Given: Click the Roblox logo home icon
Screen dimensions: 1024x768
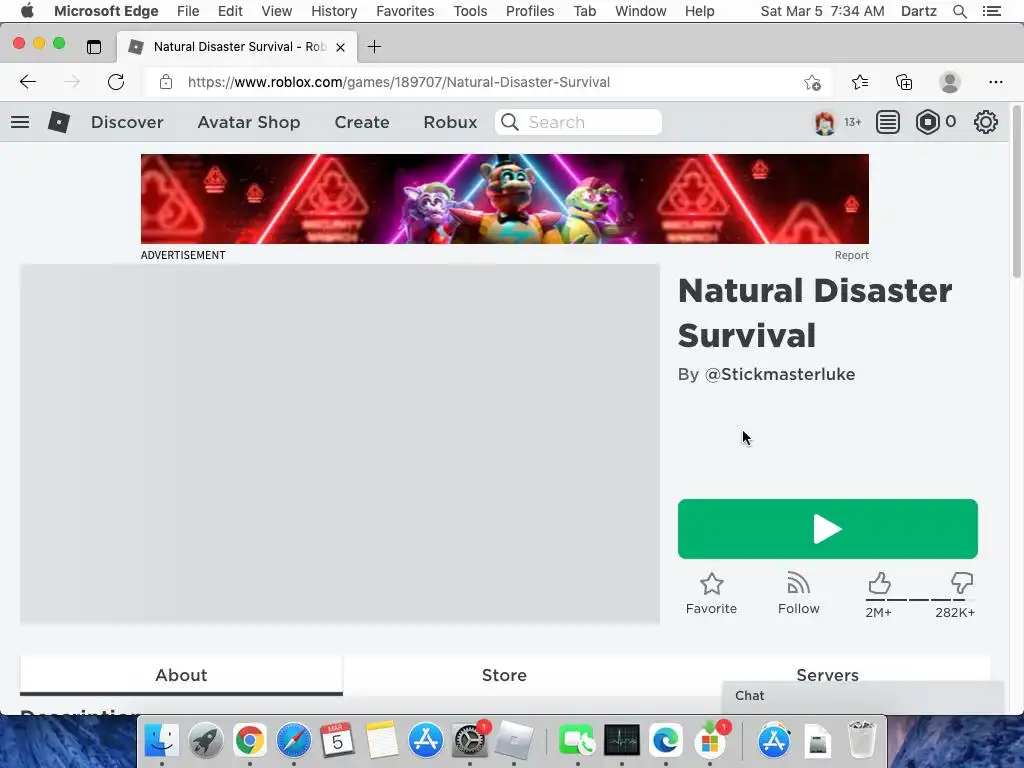Looking at the screenshot, I should click(x=59, y=122).
